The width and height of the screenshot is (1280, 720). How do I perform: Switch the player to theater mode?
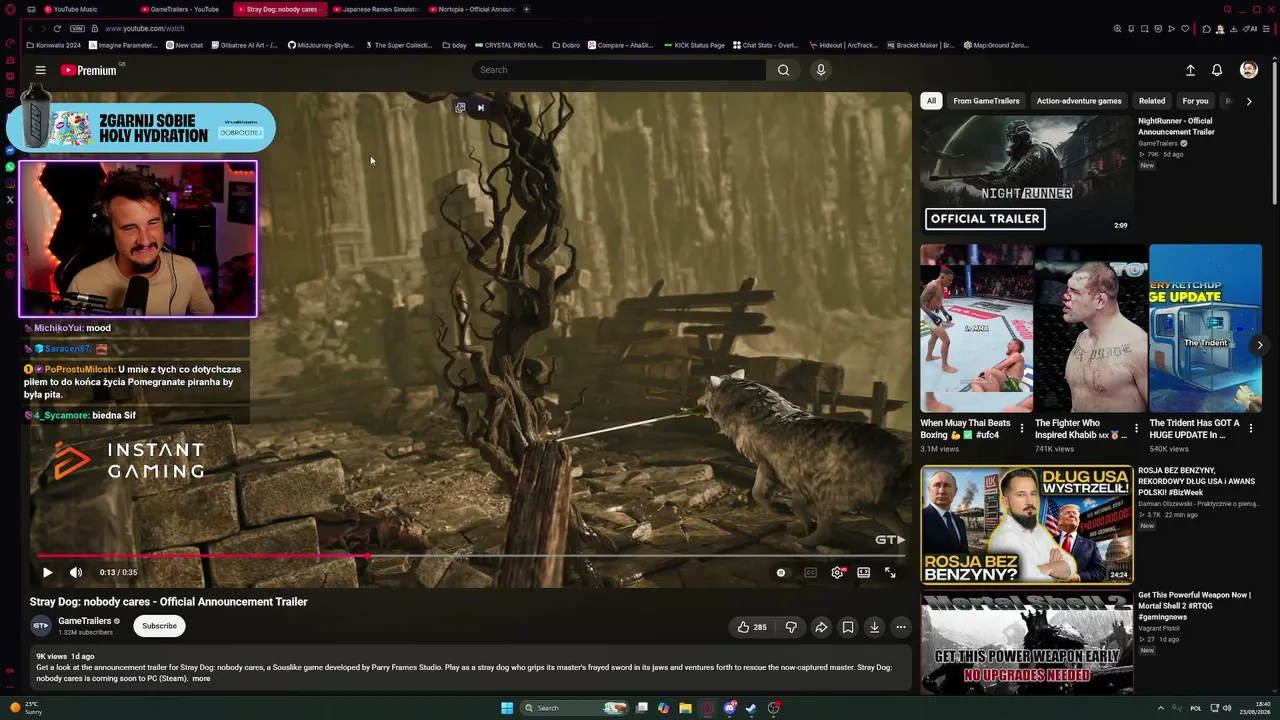click(x=863, y=572)
